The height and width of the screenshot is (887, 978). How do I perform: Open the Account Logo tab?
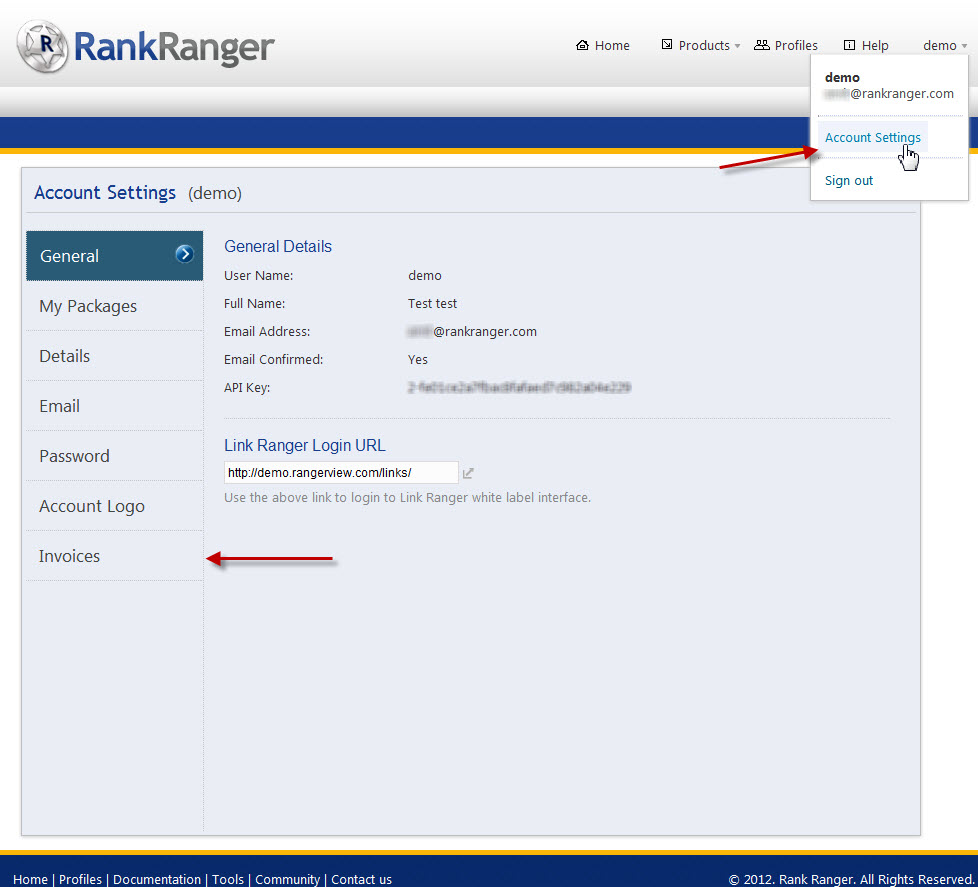(x=92, y=506)
